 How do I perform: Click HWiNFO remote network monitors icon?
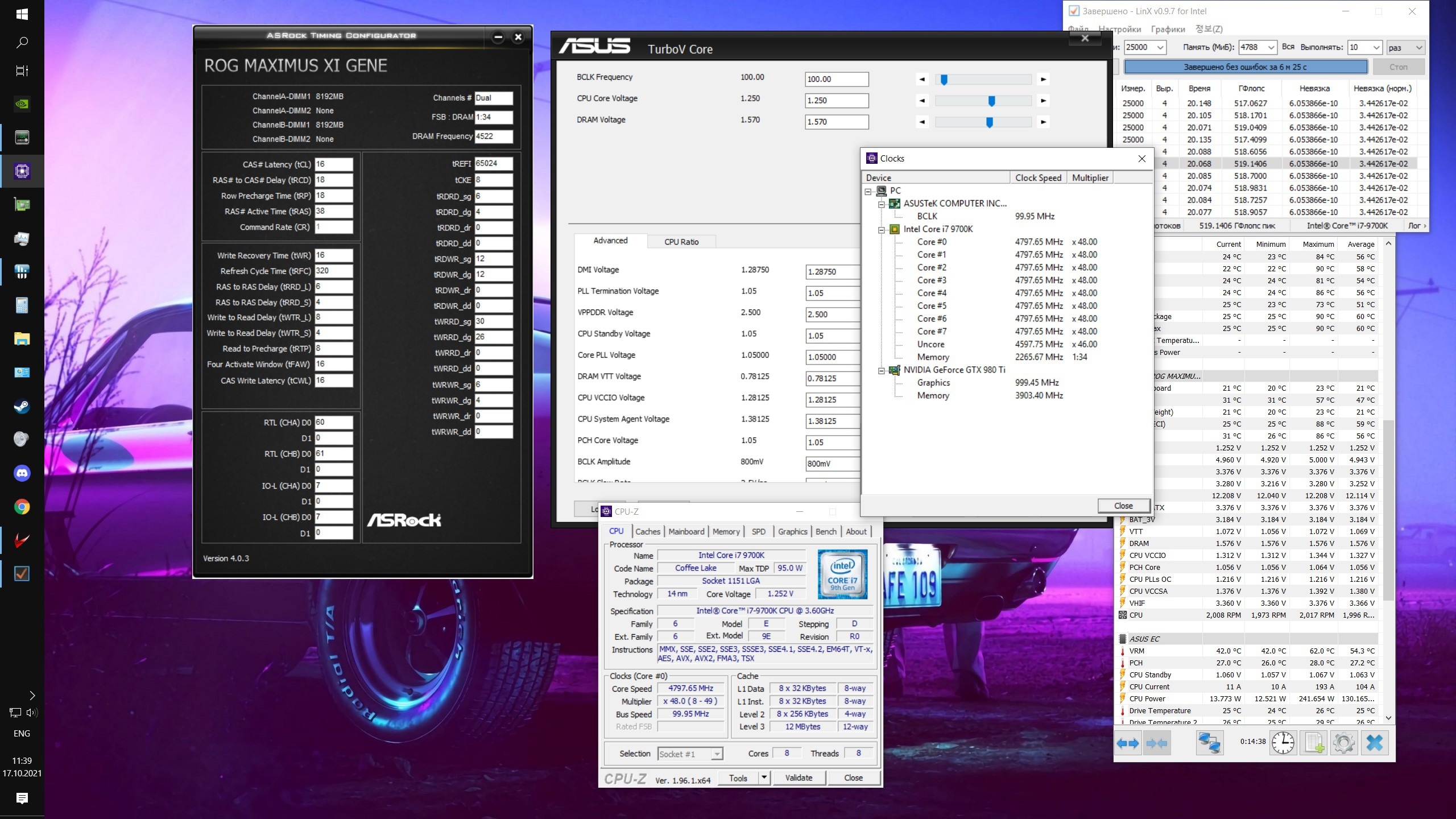tap(1209, 743)
